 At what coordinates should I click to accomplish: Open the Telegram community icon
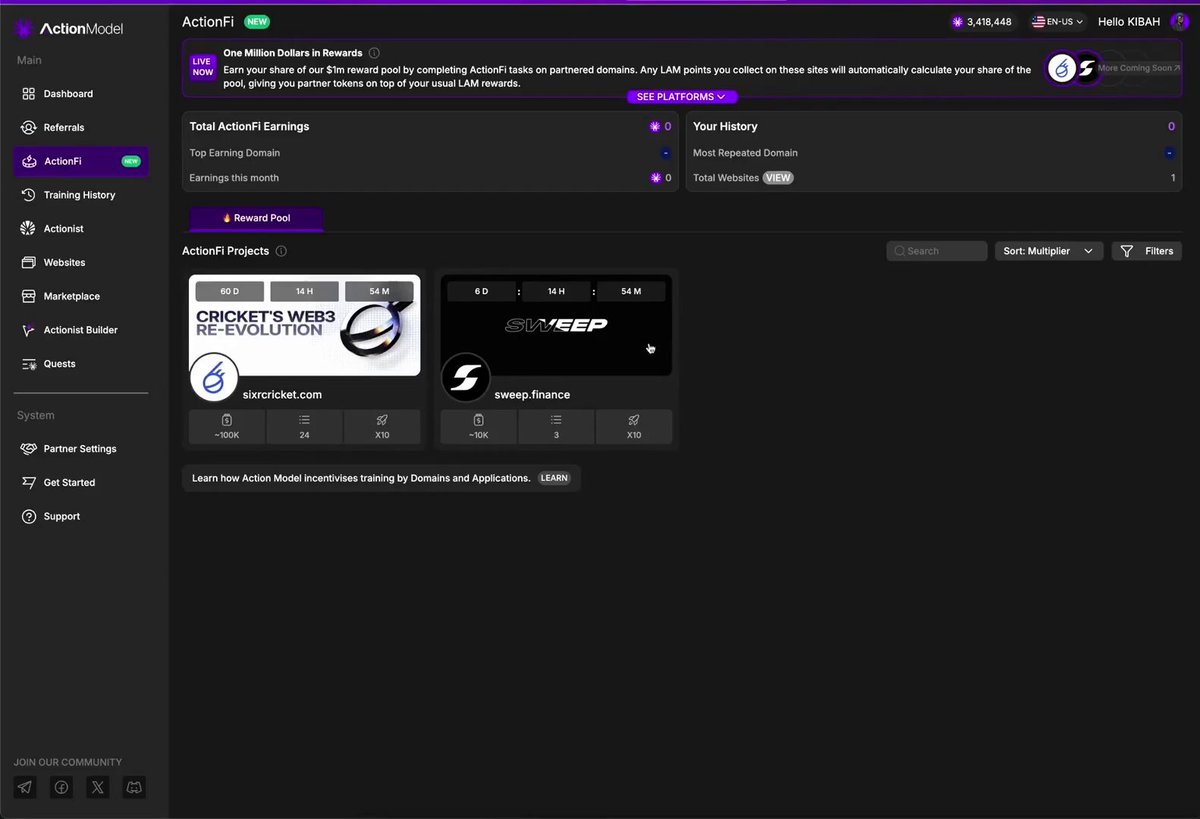click(25, 788)
